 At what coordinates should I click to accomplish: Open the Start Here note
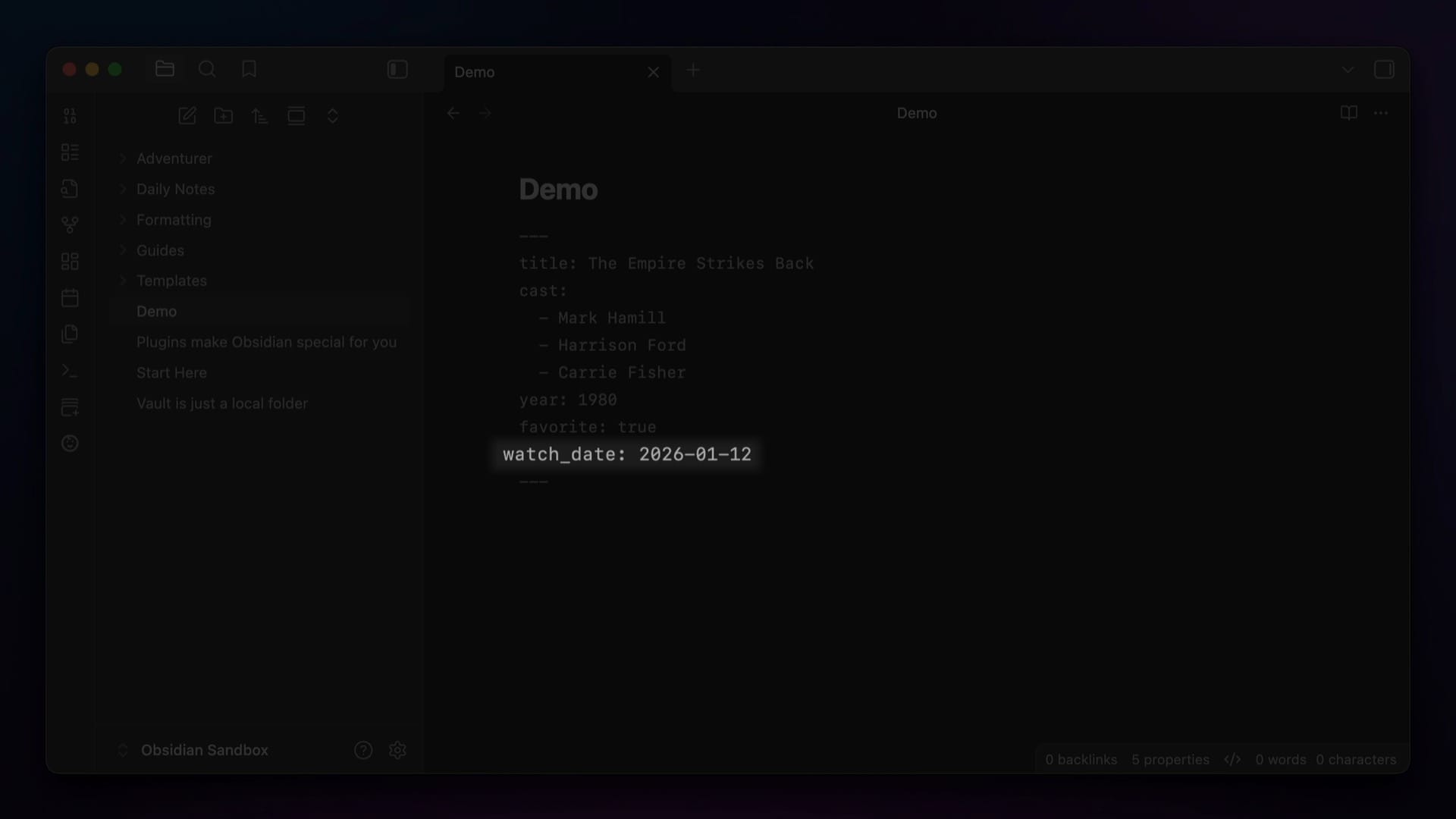click(171, 373)
